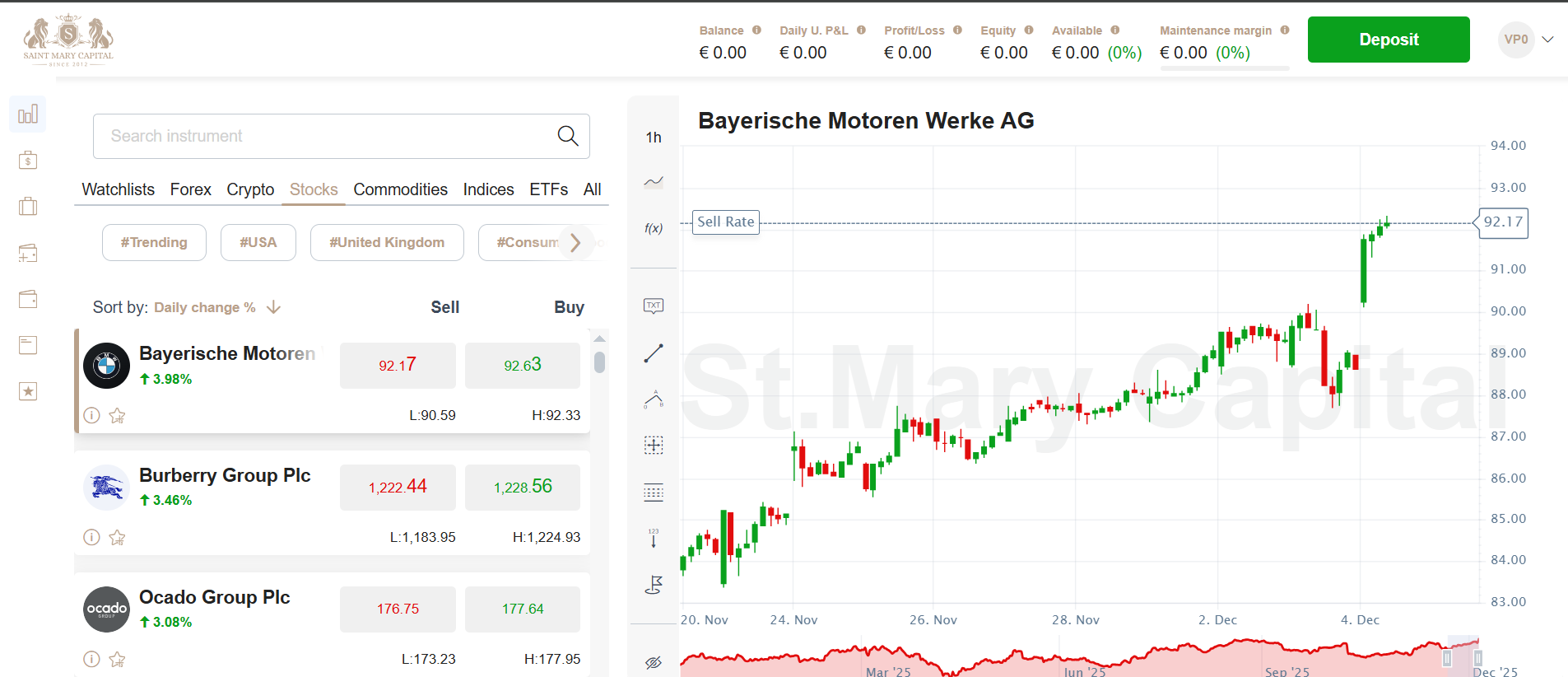Open the chart type line selector

[x=654, y=182]
